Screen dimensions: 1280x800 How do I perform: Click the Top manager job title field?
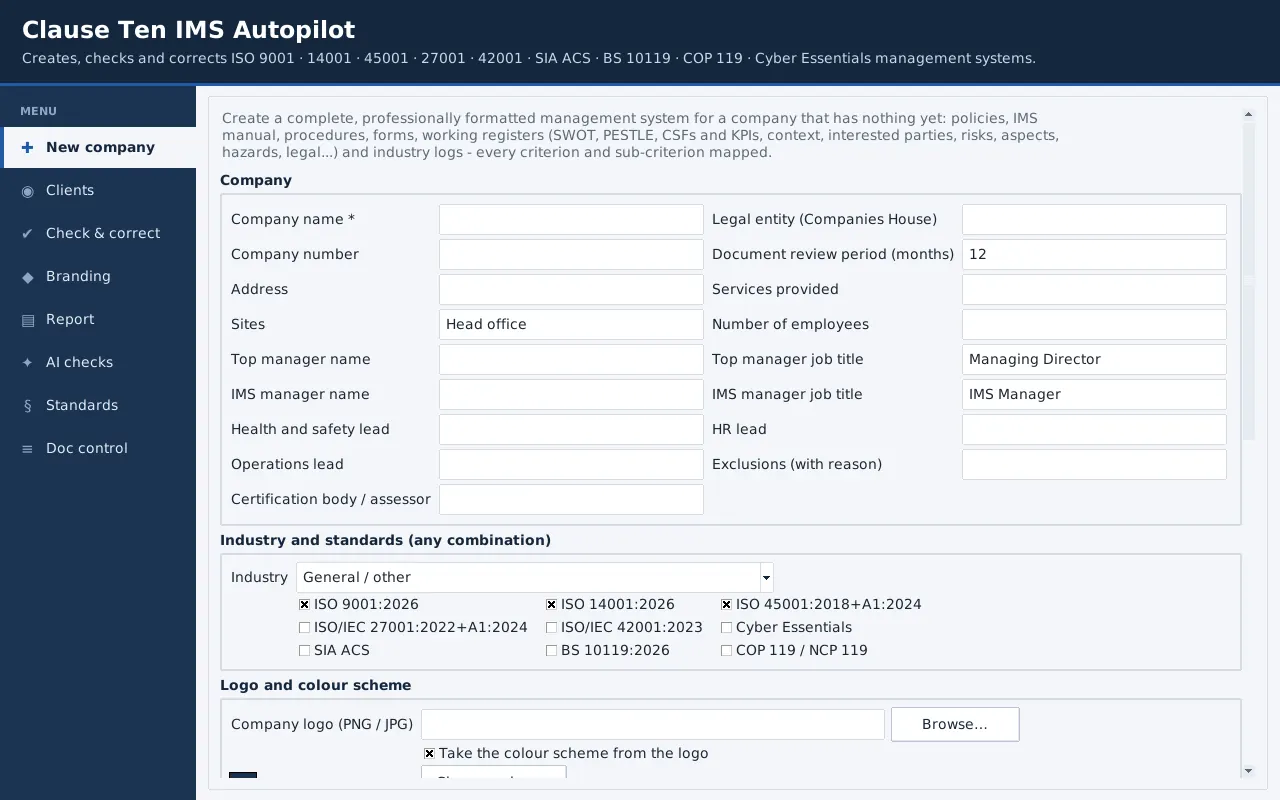1094,360
